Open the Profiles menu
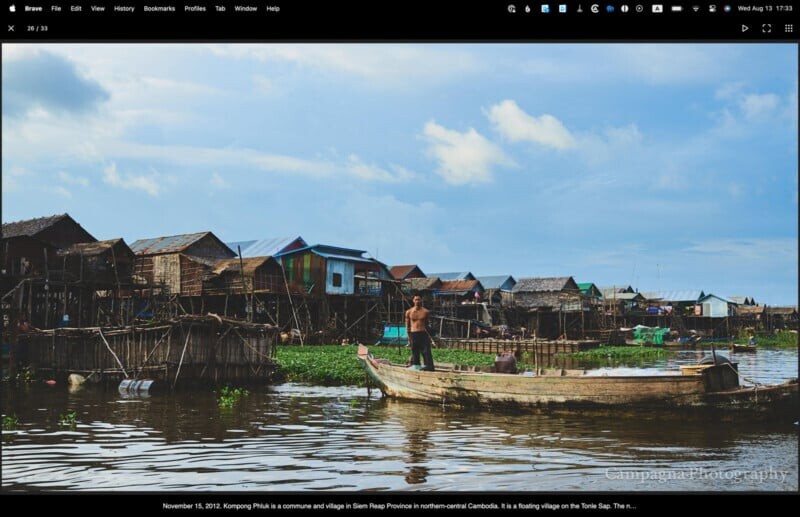Image resolution: width=800 pixels, height=517 pixels. click(x=195, y=8)
